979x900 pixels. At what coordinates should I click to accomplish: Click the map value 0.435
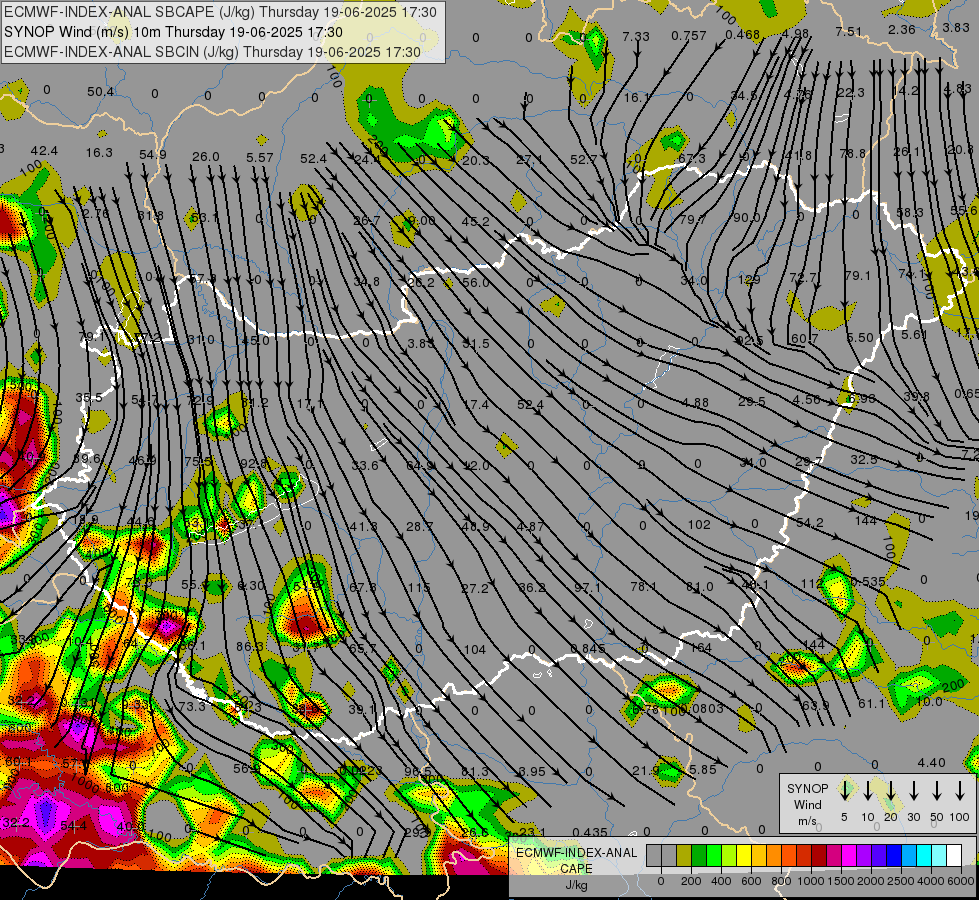[589, 832]
